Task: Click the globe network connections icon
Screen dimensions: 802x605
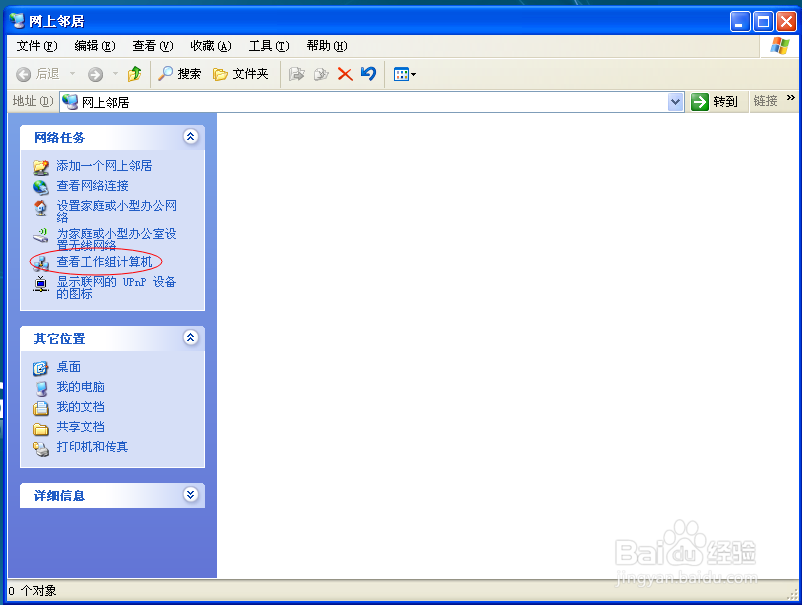Action: point(41,187)
